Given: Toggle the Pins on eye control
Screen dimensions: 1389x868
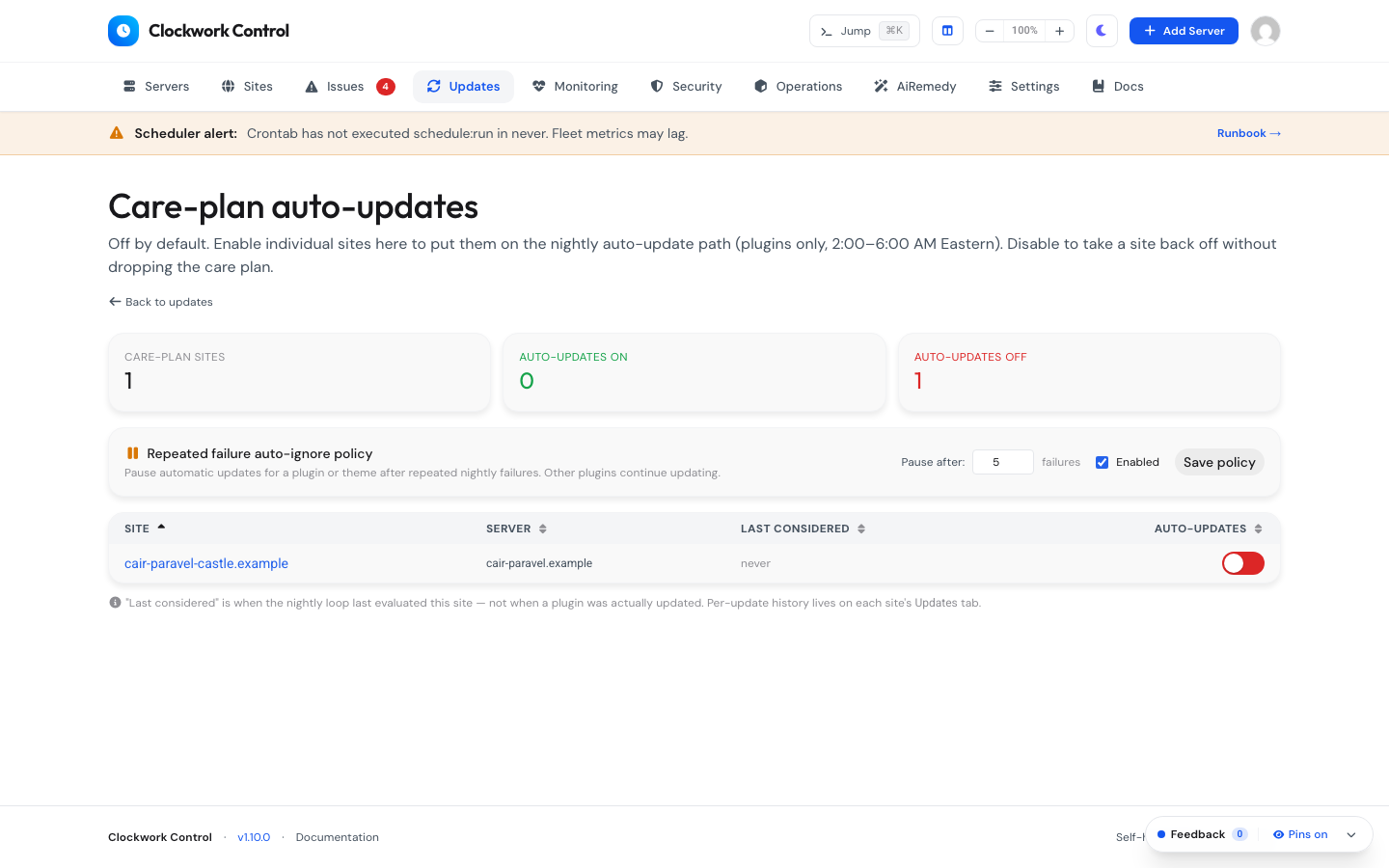Looking at the screenshot, I should (1300, 834).
